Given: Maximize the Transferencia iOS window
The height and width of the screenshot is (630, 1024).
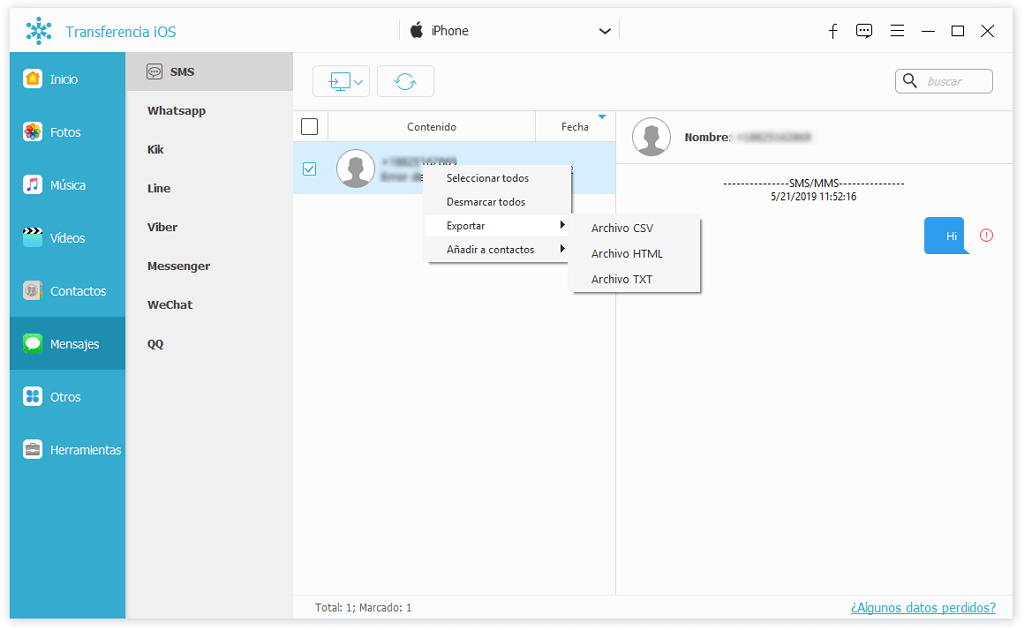Looking at the screenshot, I should pos(957,31).
